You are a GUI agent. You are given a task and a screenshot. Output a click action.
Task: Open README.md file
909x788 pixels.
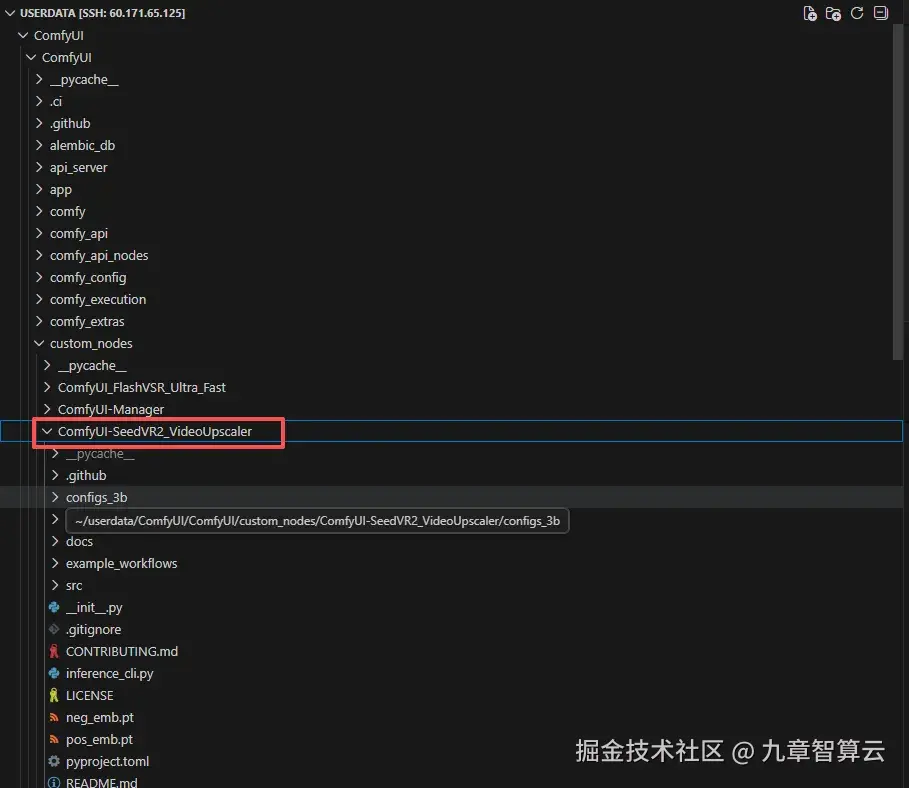pyautogui.click(x=101, y=782)
